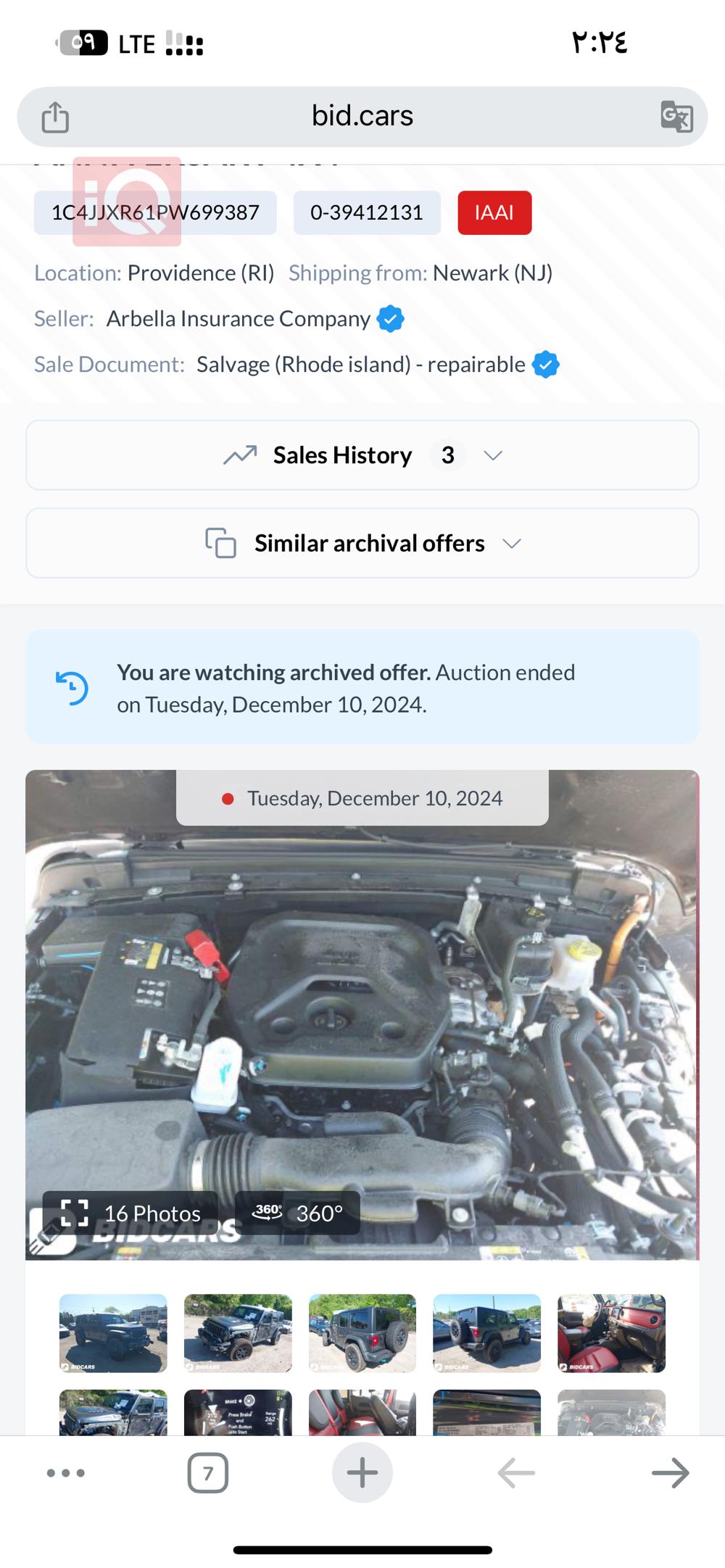
Task: View the red interior thumbnail photo
Action: 611,1333
